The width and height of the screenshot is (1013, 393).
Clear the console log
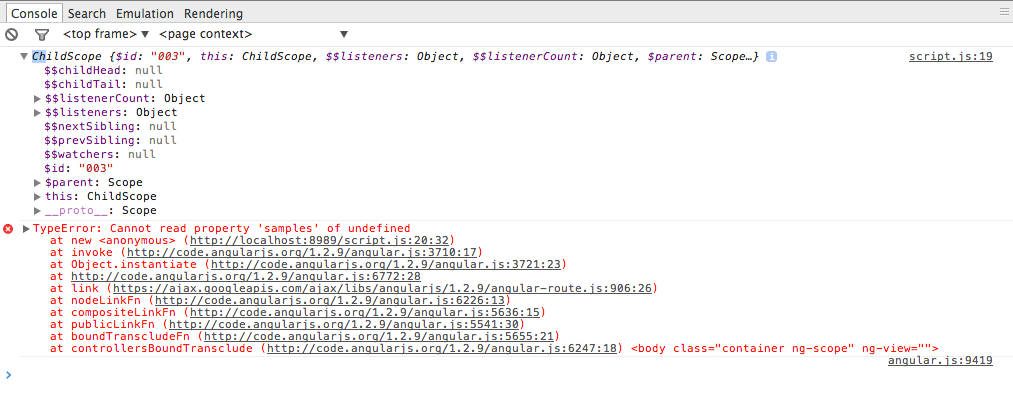pos(11,34)
